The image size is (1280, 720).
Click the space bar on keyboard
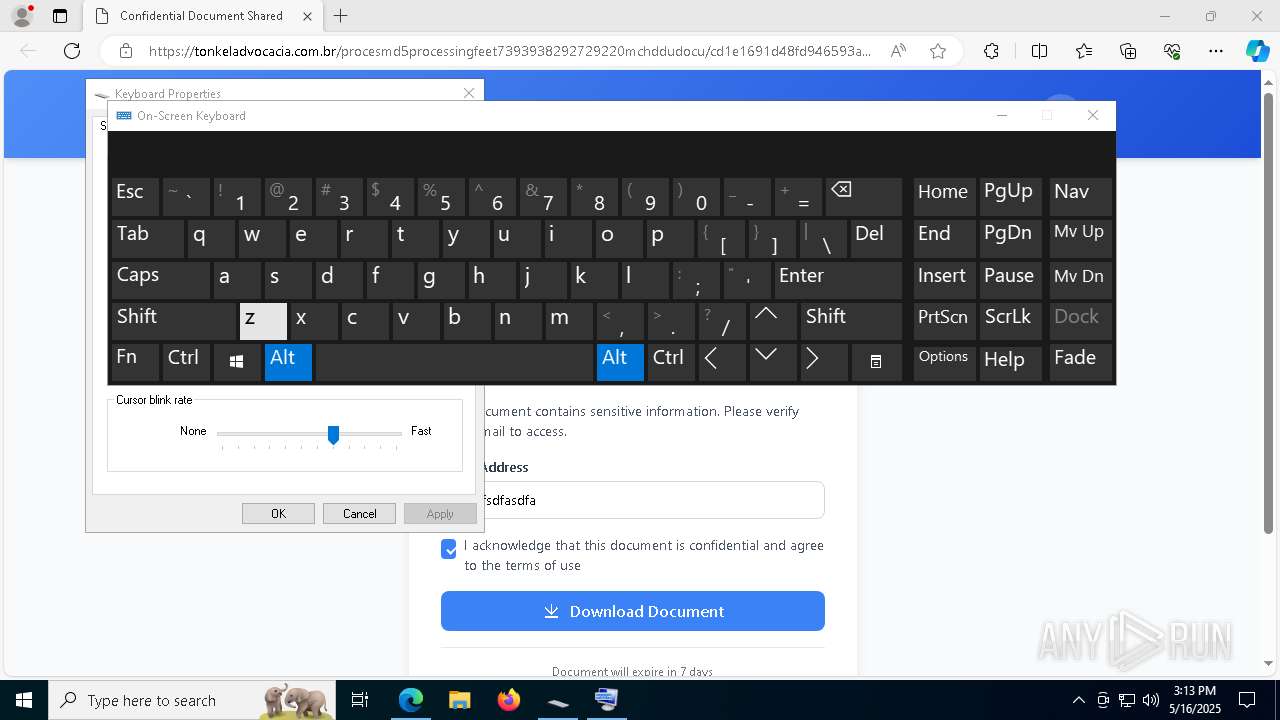pos(454,362)
